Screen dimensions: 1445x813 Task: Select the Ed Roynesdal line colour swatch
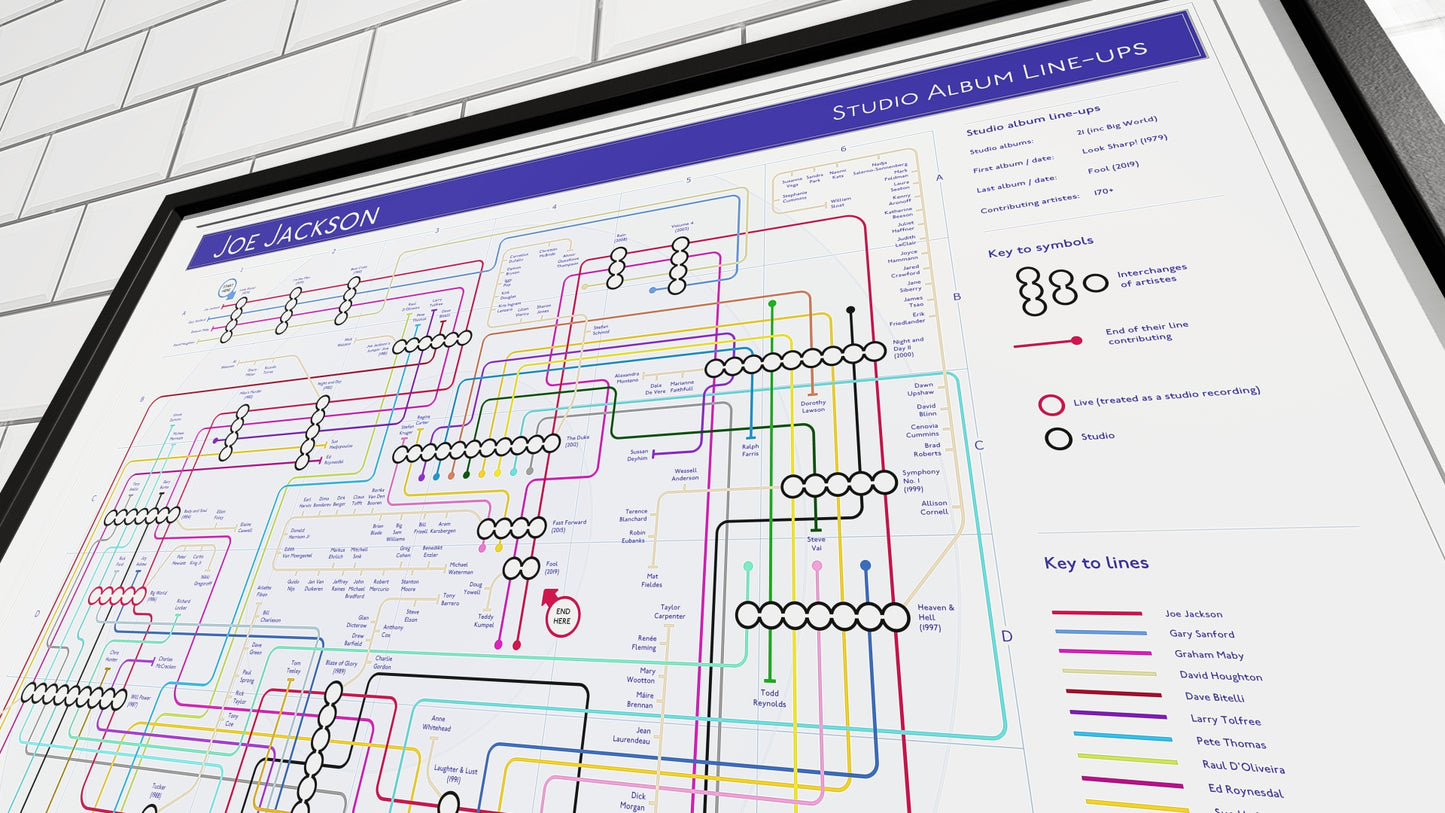click(1133, 782)
